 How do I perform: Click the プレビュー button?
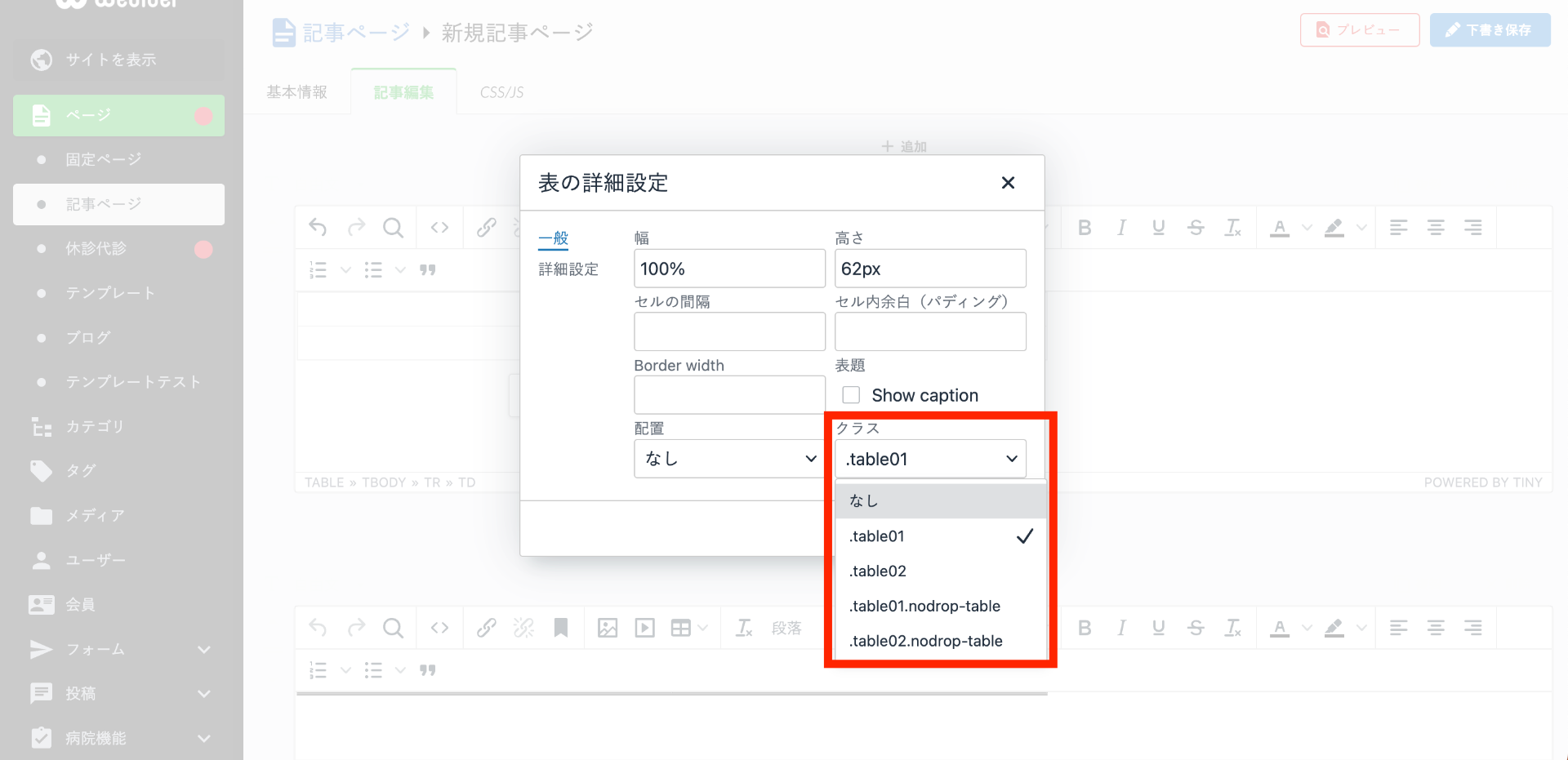click(x=1359, y=30)
